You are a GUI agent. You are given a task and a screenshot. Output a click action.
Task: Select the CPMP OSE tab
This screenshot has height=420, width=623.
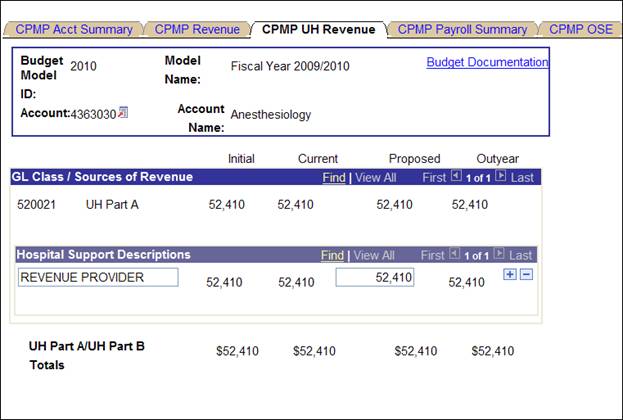(x=580, y=29)
